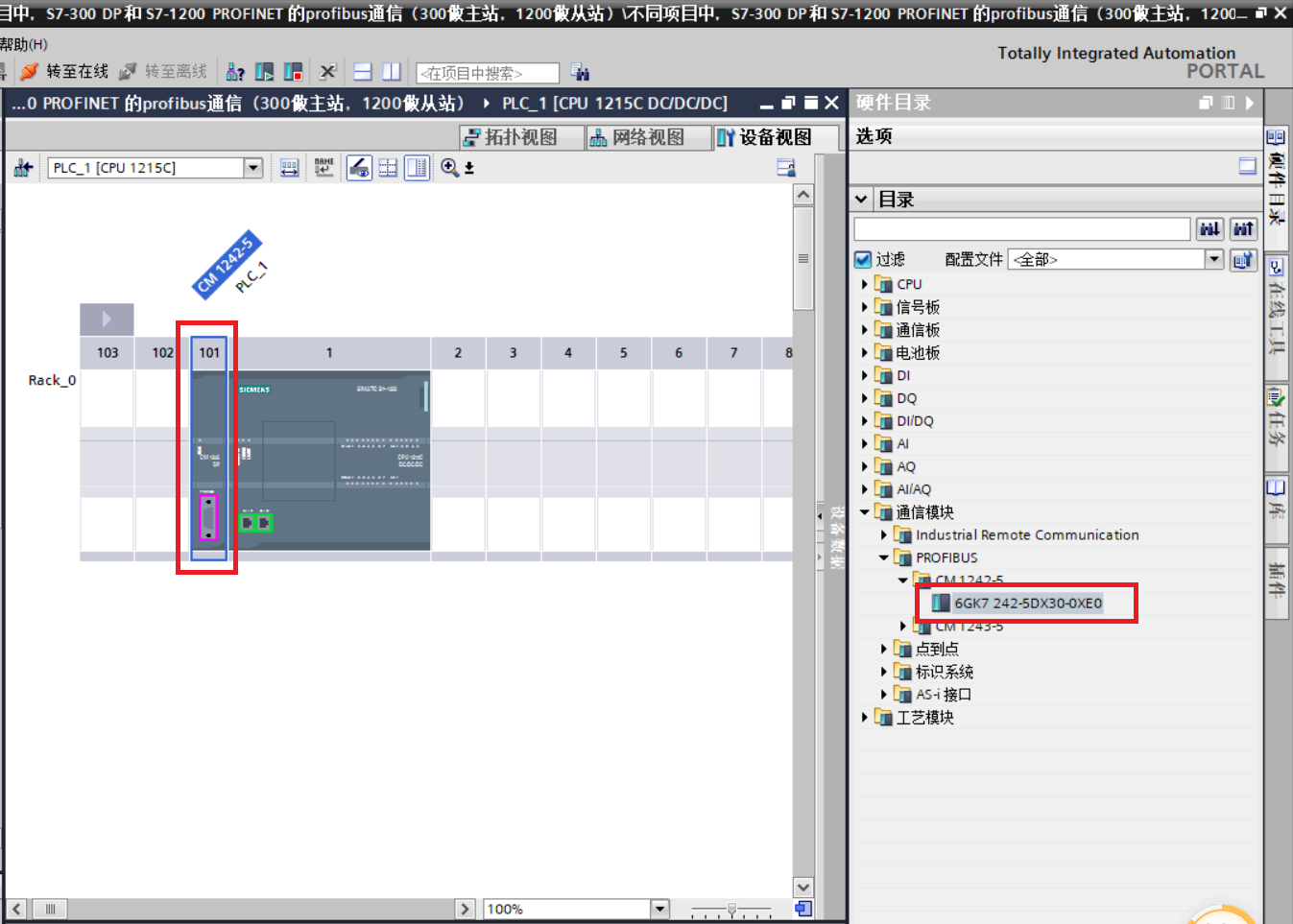This screenshot has height=924, width=1293.
Task: Toggle the page break display icon
Action: 417,168
